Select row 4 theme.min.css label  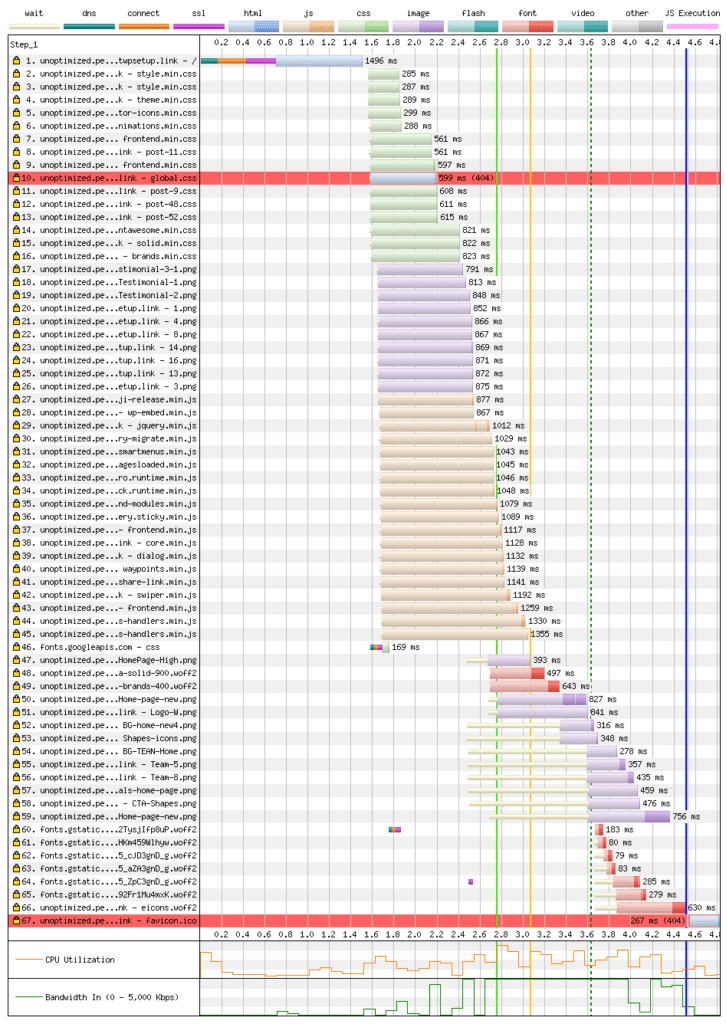(x=111, y=99)
